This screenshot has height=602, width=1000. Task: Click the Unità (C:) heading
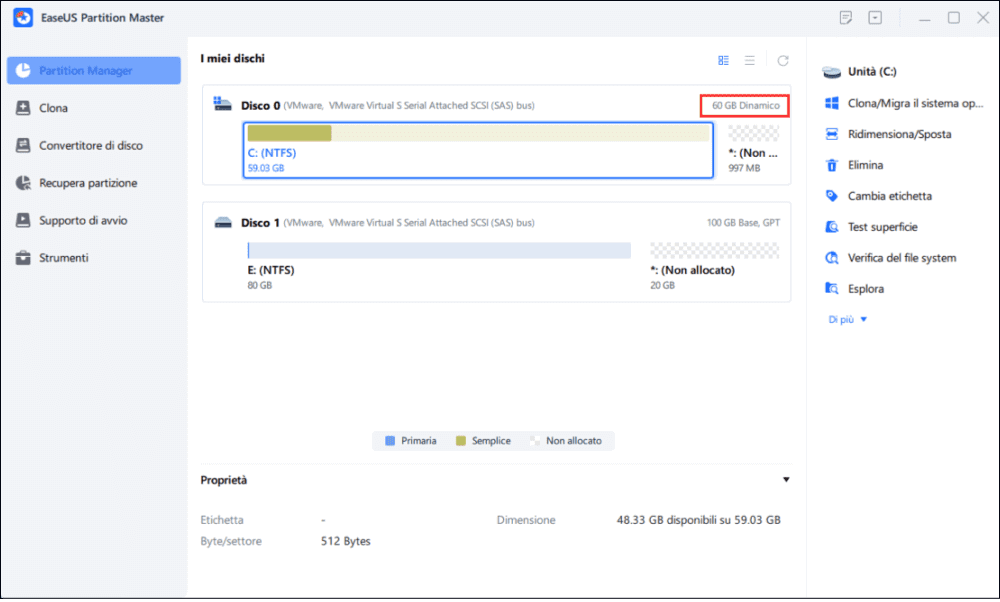coord(872,71)
